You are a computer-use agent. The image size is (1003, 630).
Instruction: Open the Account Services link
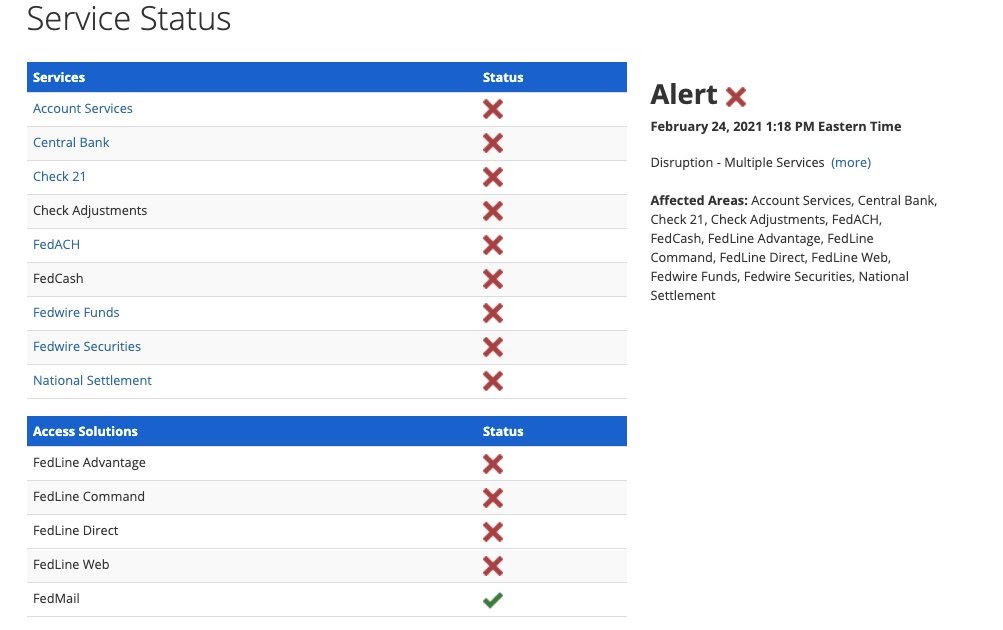[x=83, y=109]
